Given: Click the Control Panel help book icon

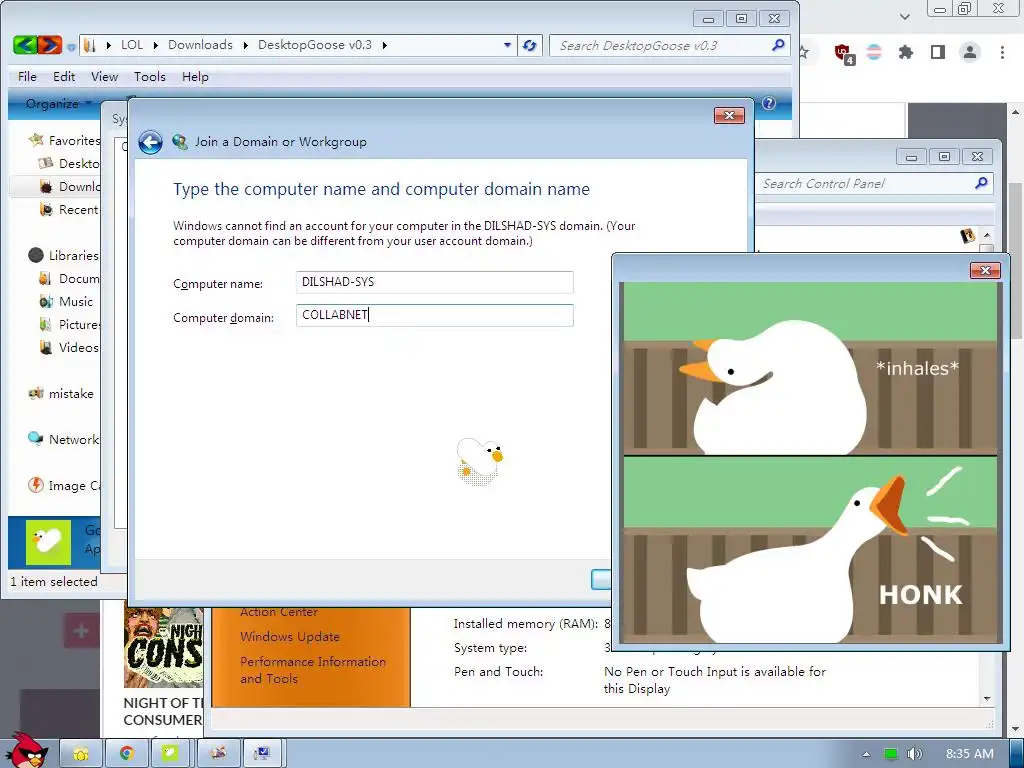Looking at the screenshot, I should 968,236.
